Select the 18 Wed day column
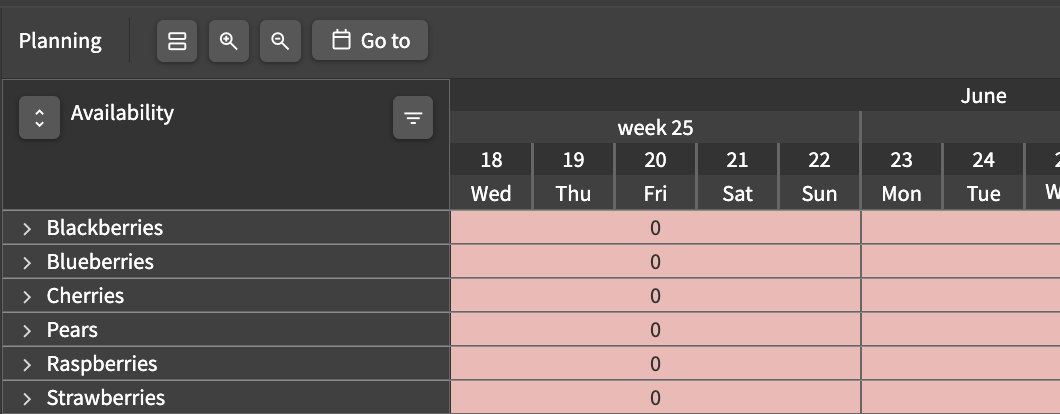 click(491, 177)
